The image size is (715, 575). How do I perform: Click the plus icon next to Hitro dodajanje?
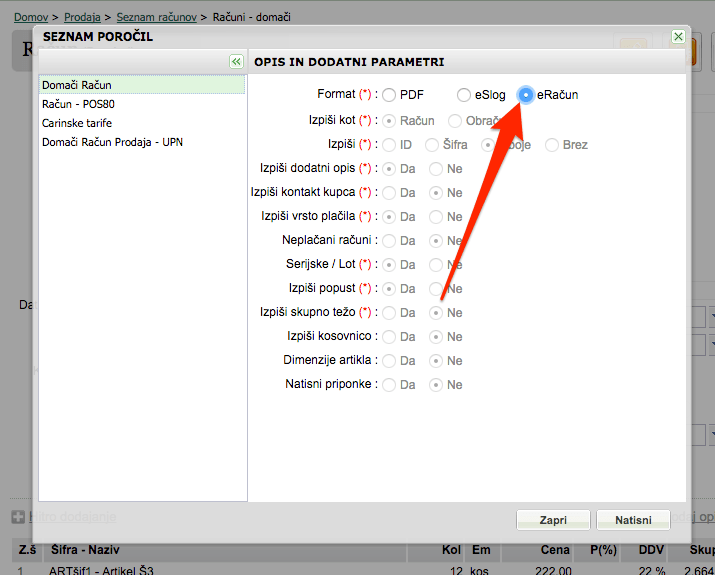click(18, 517)
